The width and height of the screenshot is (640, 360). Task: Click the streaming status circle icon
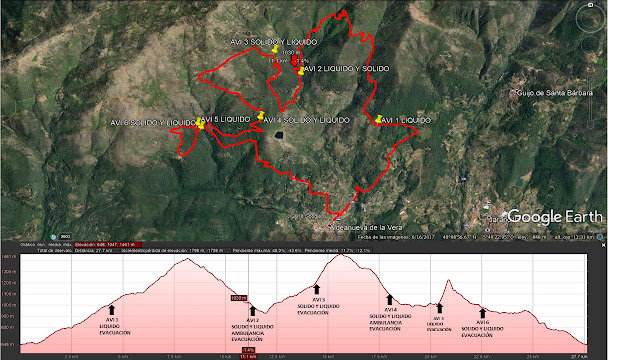click(x=600, y=237)
